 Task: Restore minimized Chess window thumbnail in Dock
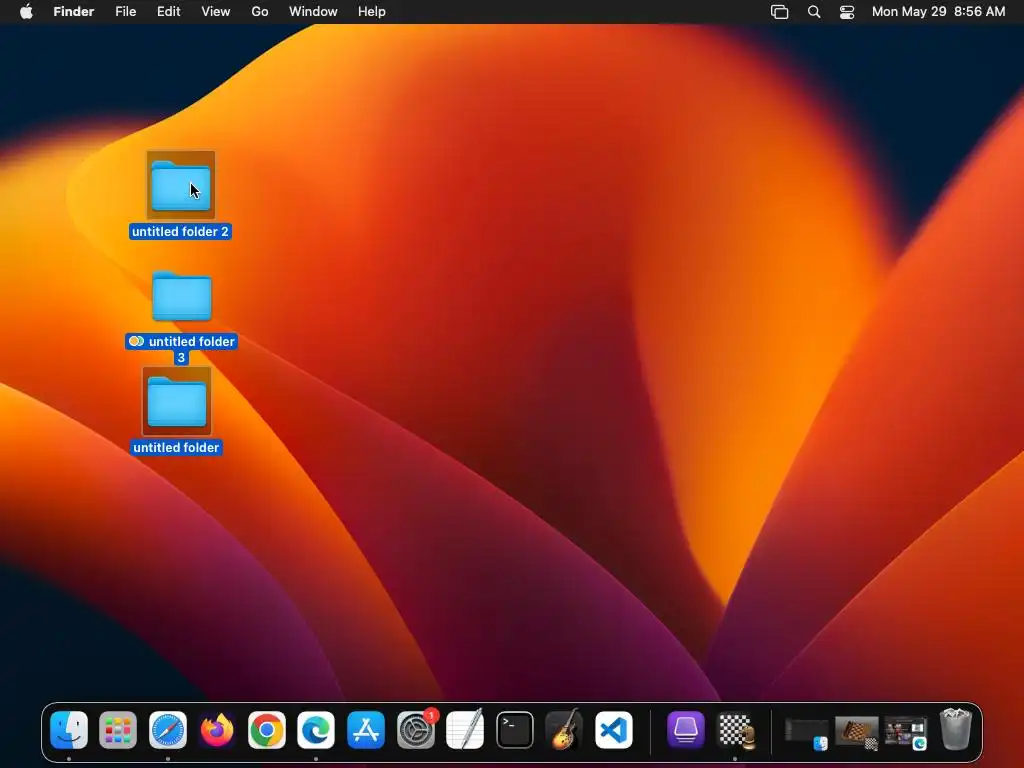click(x=856, y=733)
